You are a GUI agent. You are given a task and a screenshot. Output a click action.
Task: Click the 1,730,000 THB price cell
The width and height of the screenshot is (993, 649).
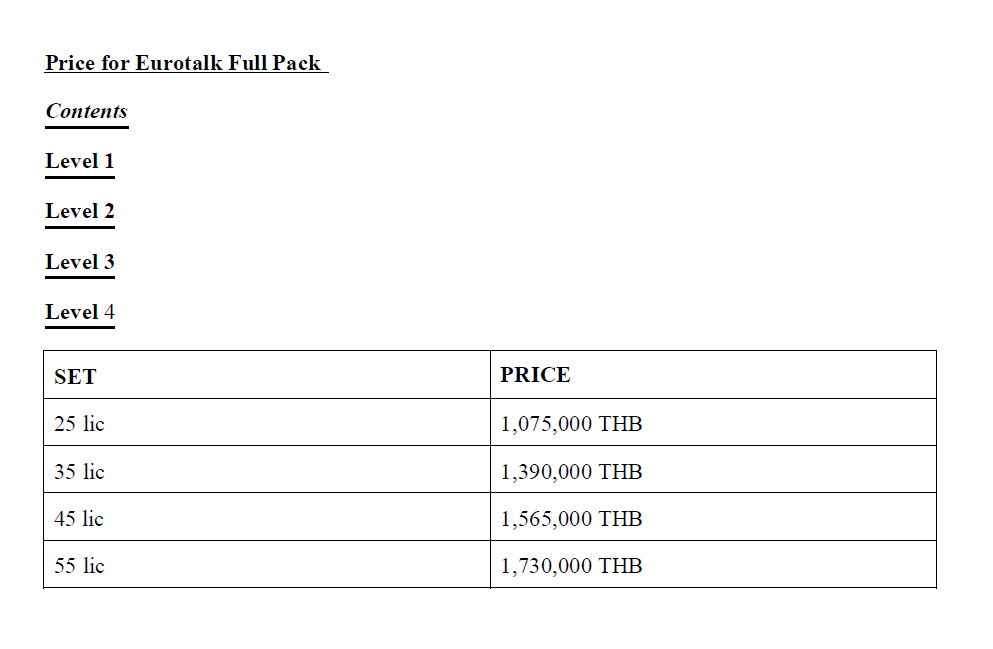(x=713, y=565)
